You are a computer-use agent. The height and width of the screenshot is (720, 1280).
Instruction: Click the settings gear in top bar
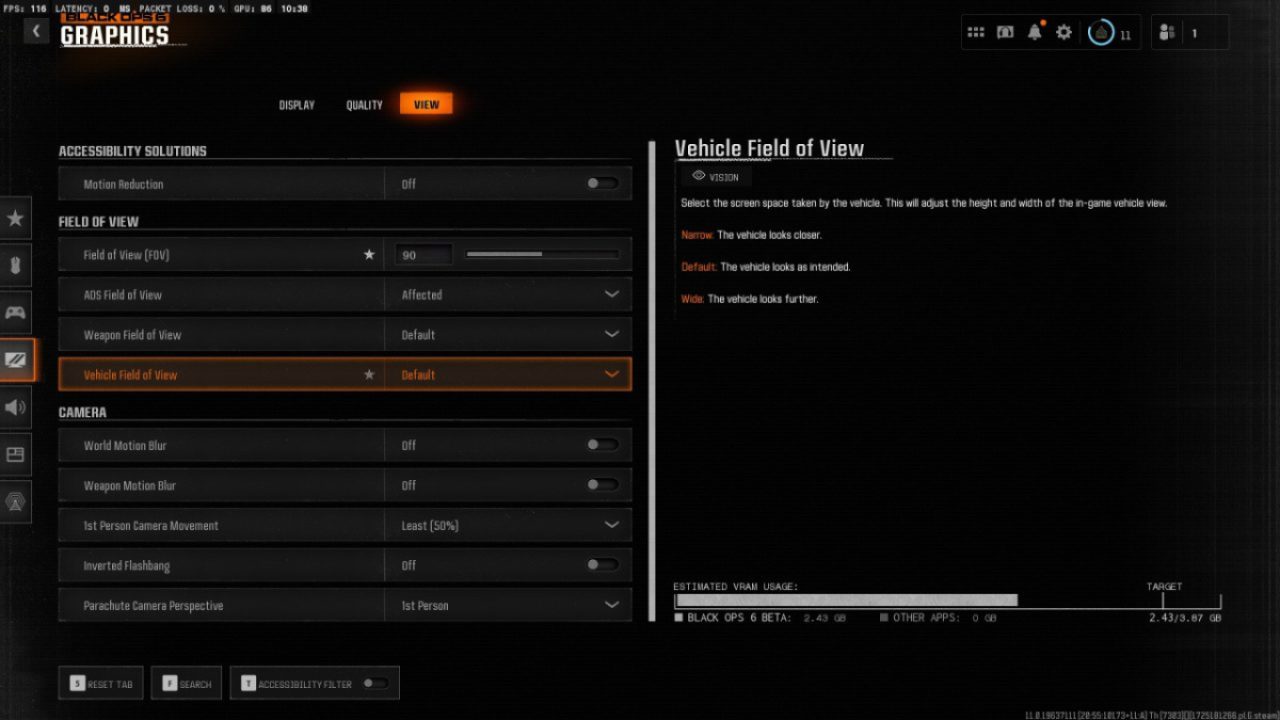[x=1064, y=33]
